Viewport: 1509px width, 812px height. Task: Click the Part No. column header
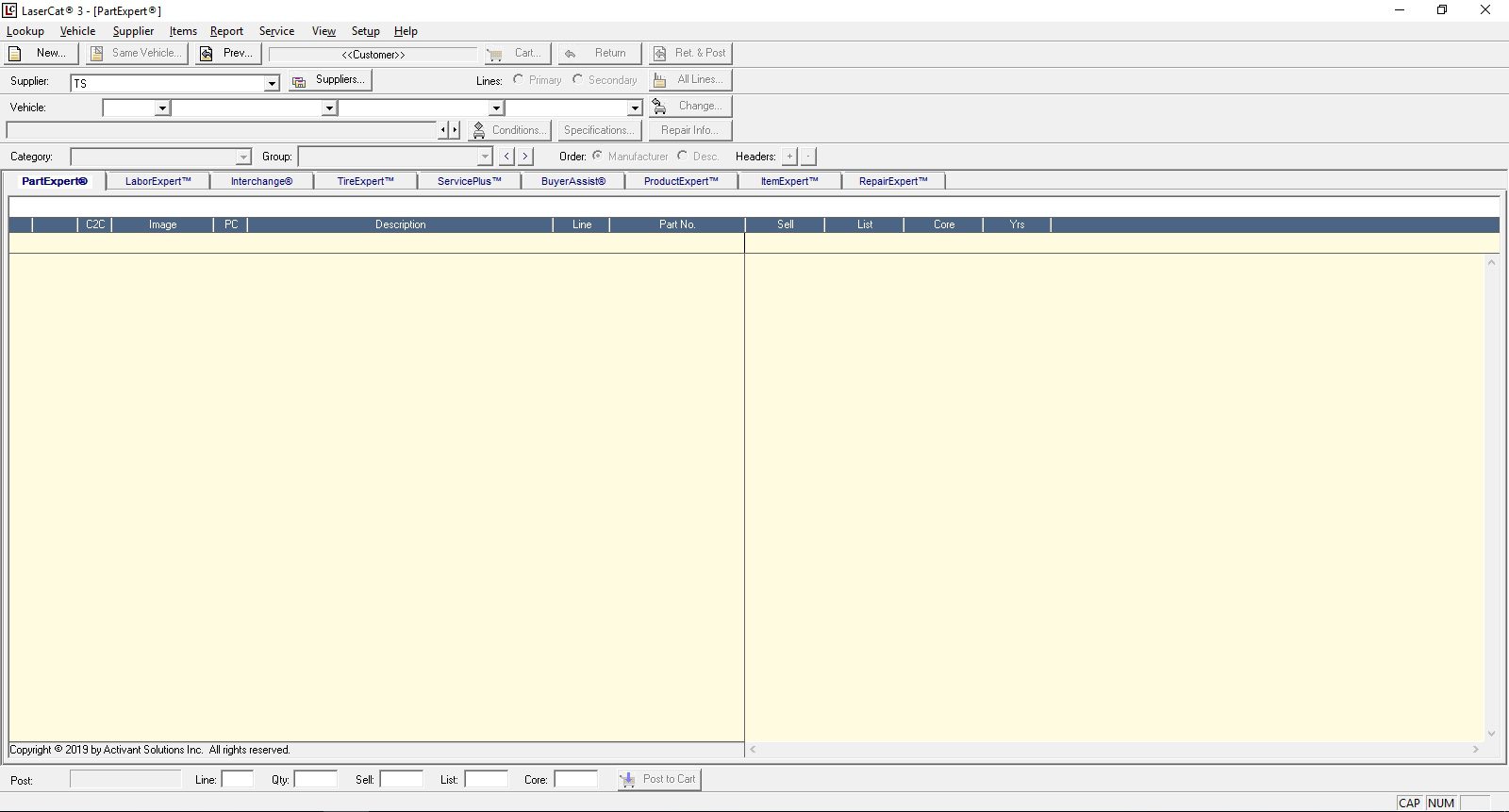[677, 224]
